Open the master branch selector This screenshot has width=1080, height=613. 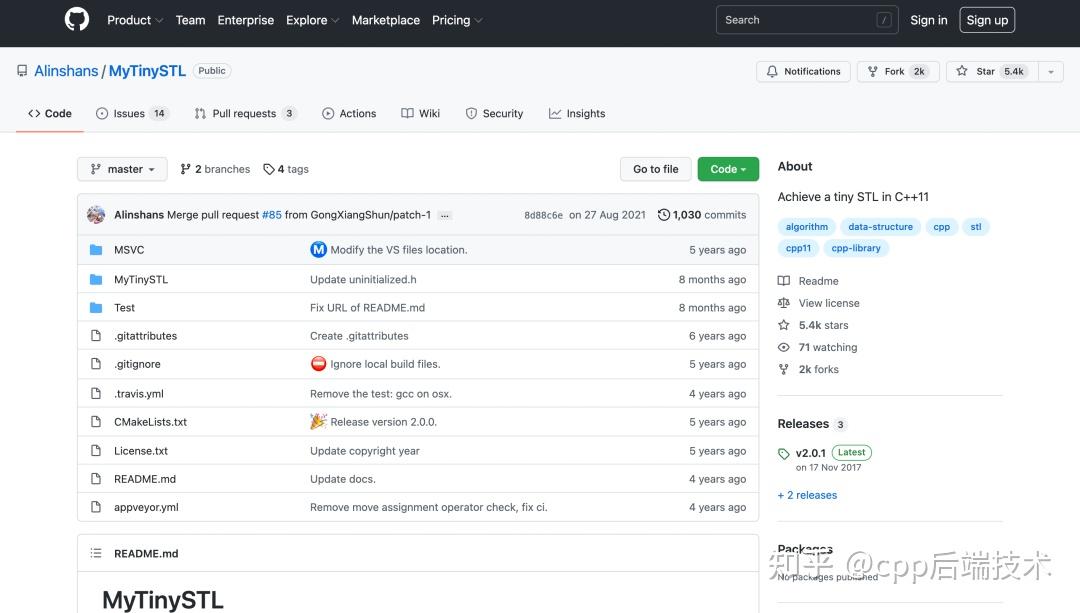(123, 169)
